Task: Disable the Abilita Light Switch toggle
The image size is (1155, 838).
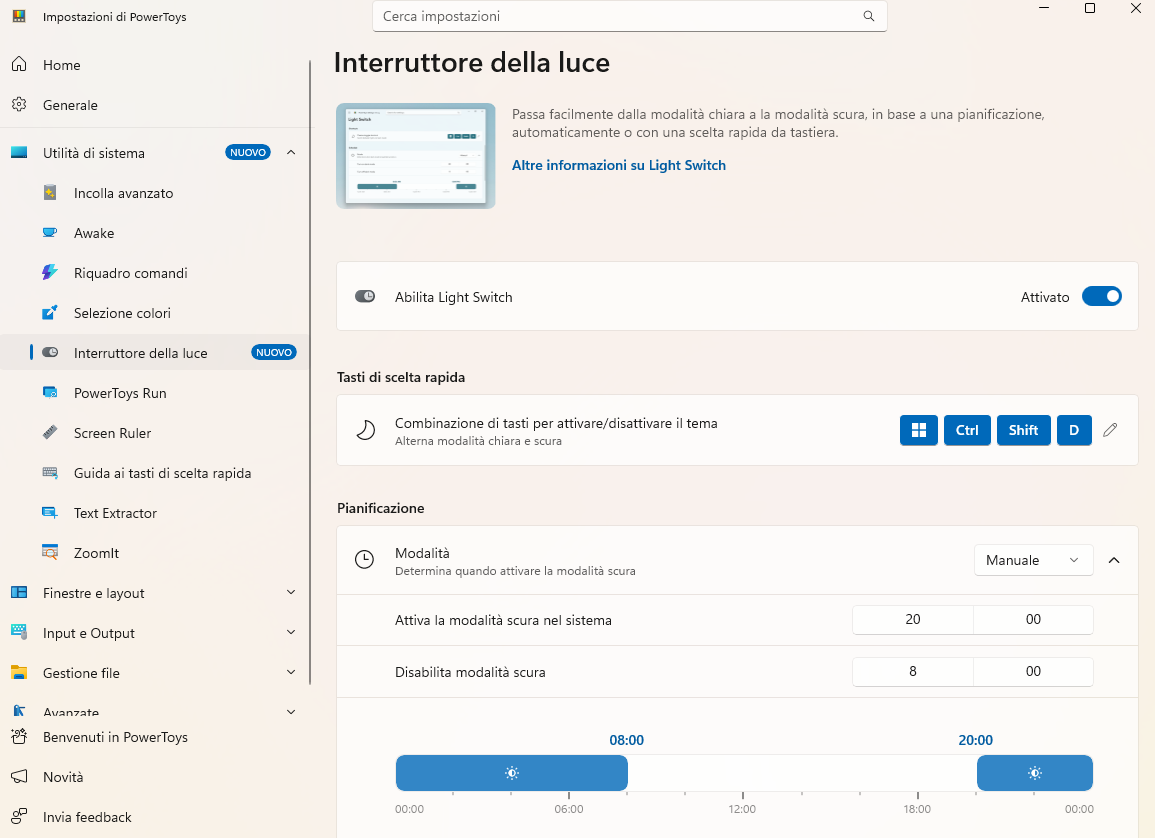Action: point(1101,297)
